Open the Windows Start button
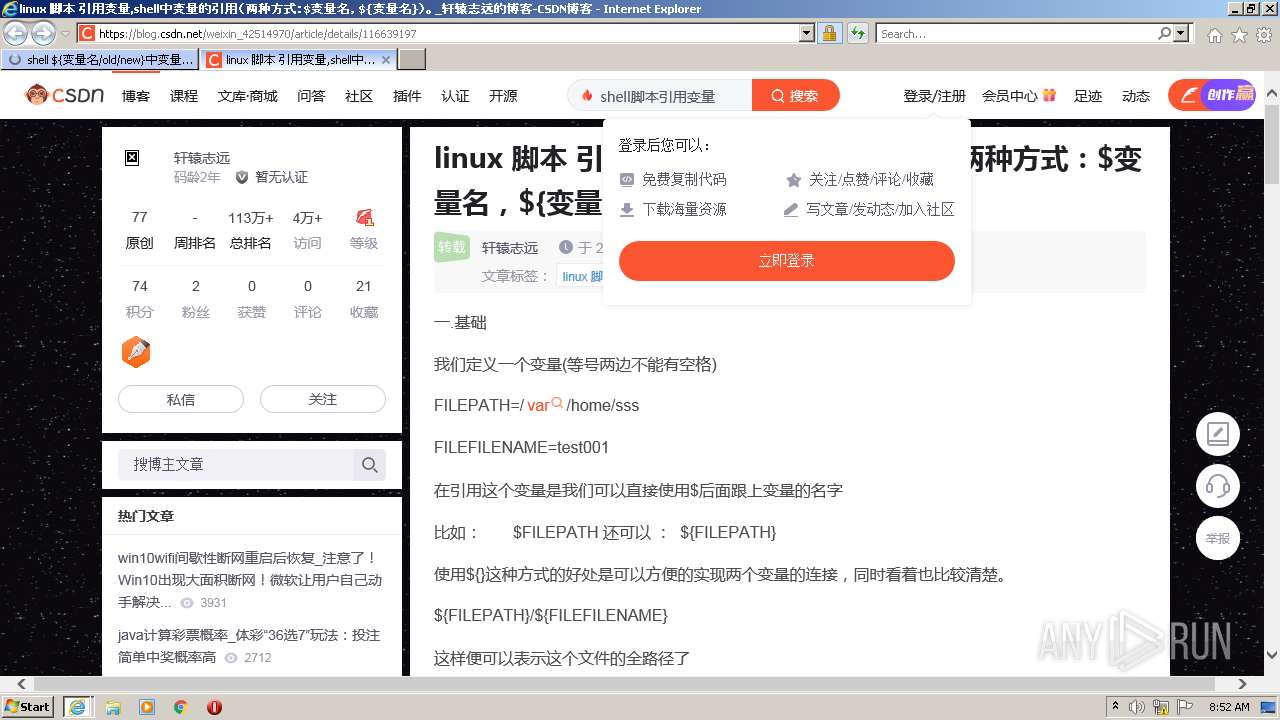Screen dimensions: 1280x720 [28, 706]
